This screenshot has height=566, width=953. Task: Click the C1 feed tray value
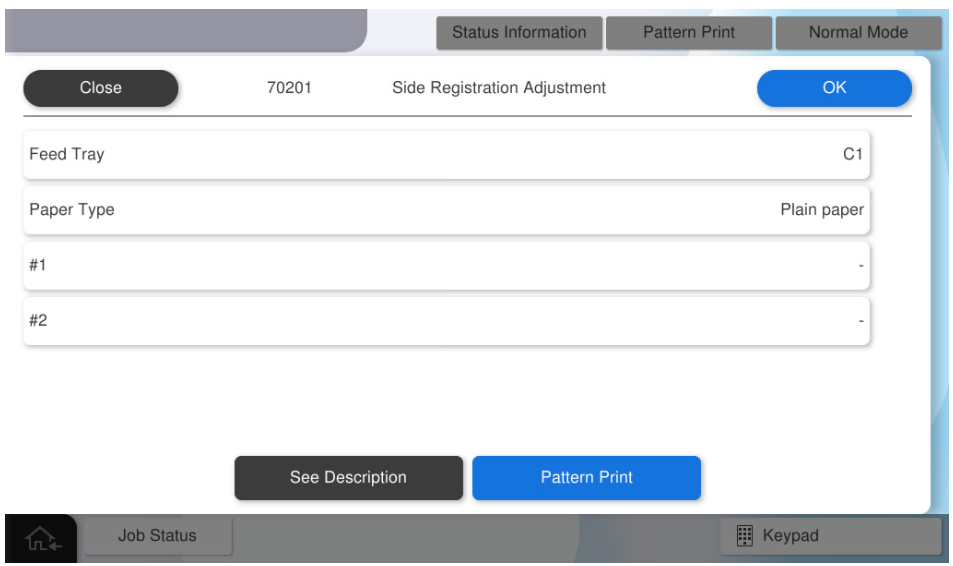click(x=852, y=155)
